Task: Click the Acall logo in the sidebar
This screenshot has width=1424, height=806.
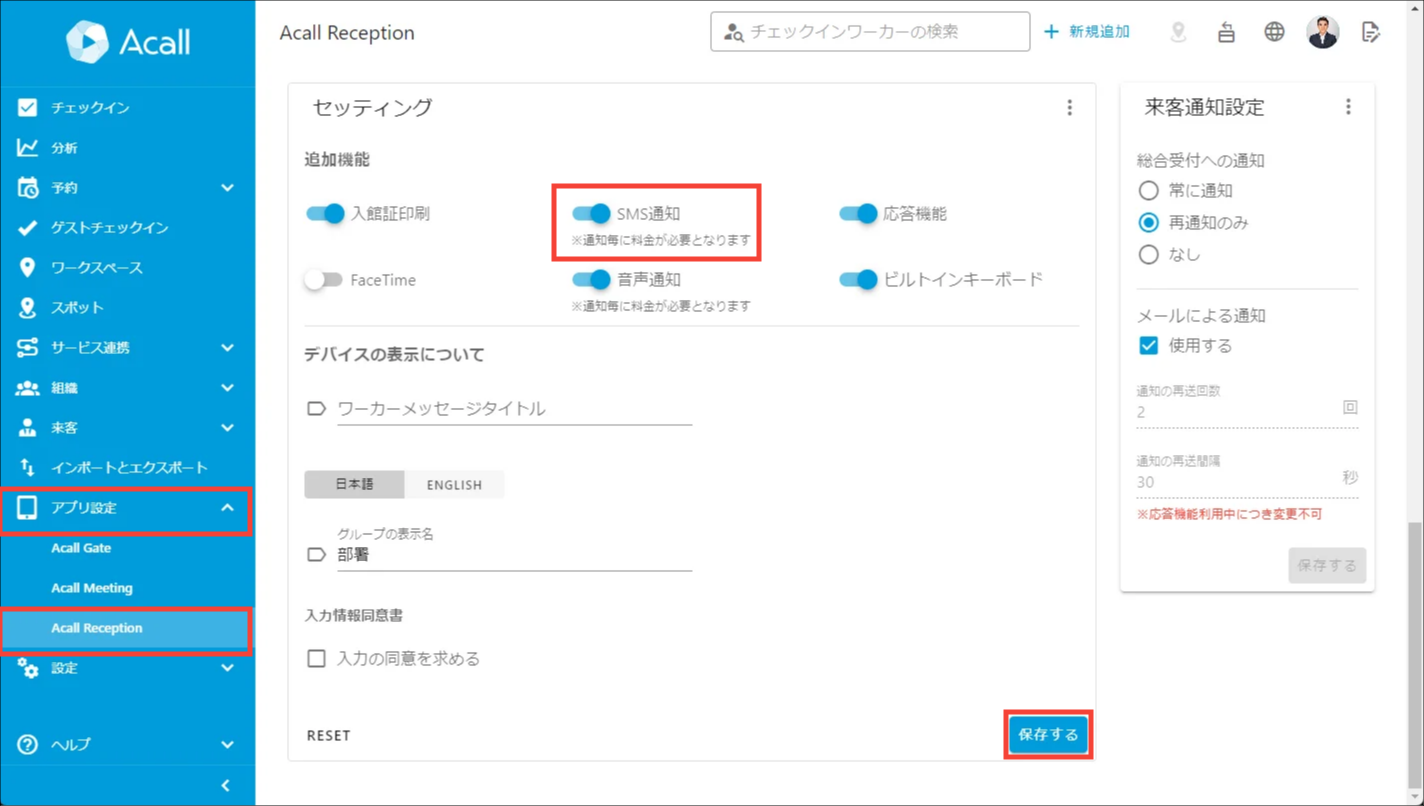Action: (x=128, y=41)
